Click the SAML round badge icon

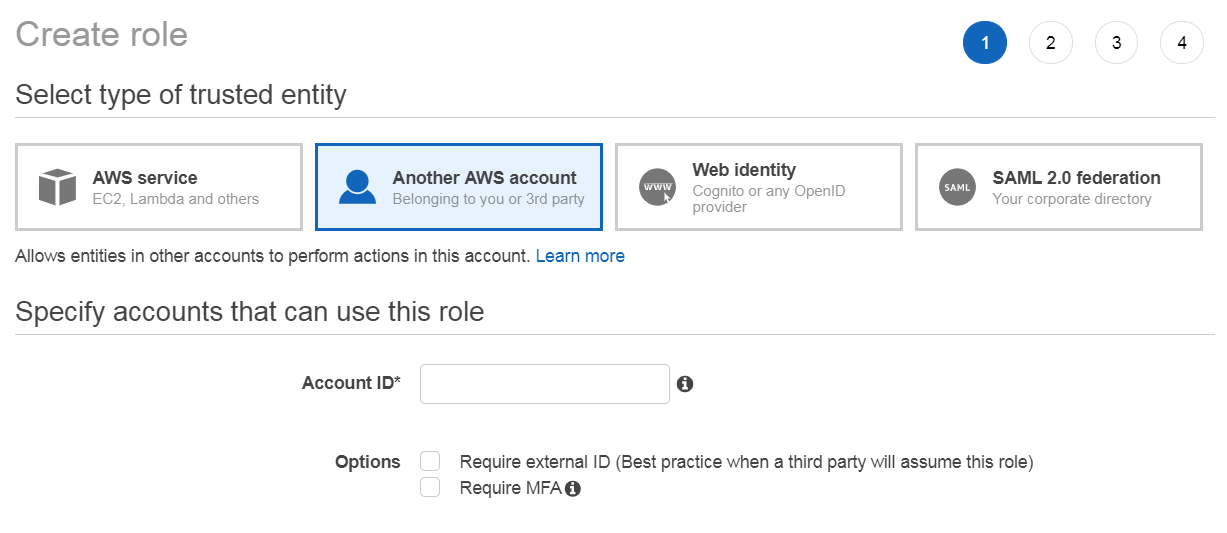coord(957,187)
